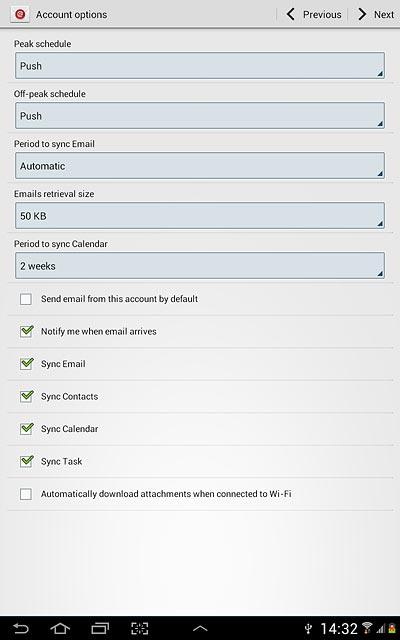Tap the Android home icon
This screenshot has height=640, width=400.
click(60, 628)
